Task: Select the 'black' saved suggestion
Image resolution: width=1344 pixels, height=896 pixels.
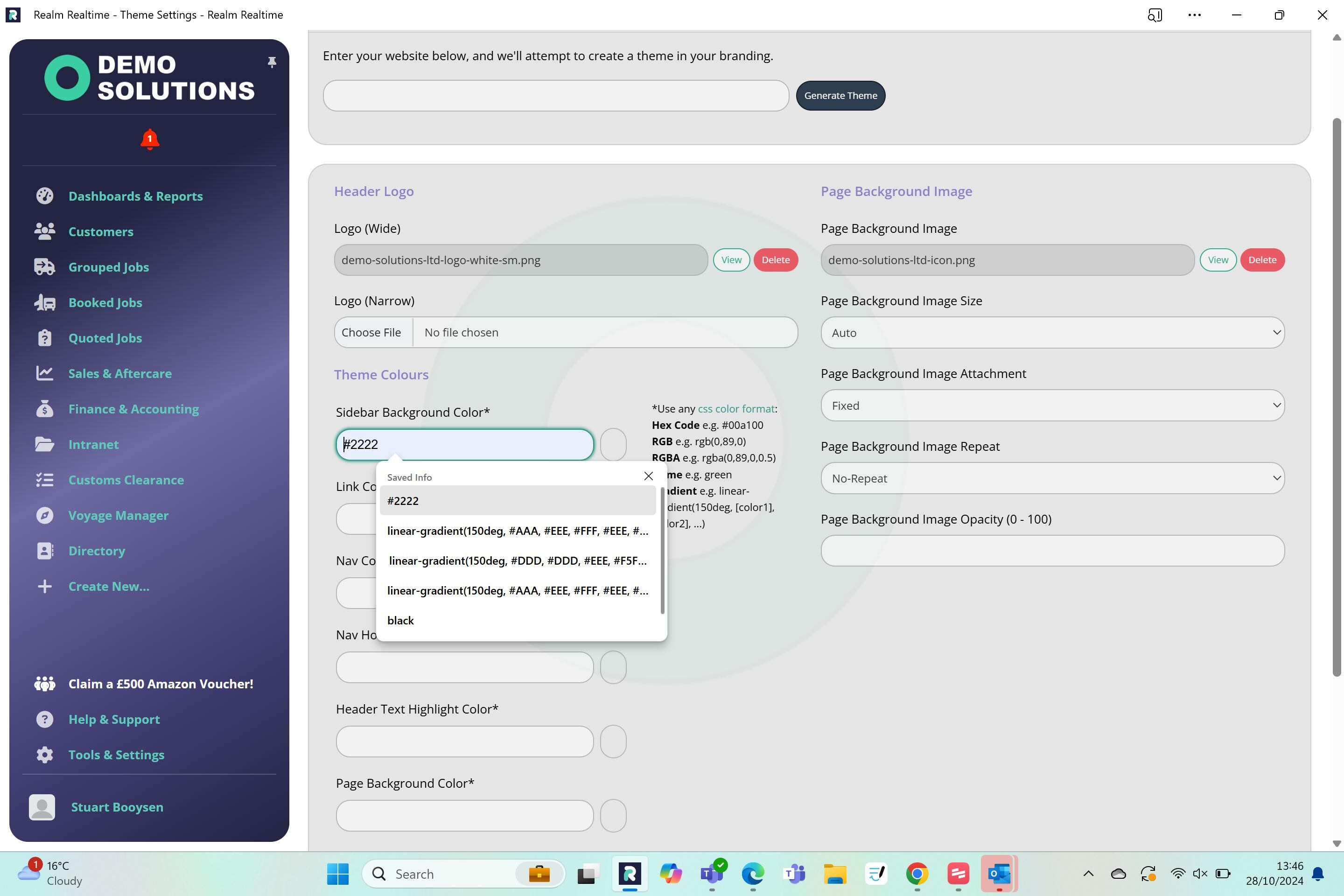Action: (400, 621)
